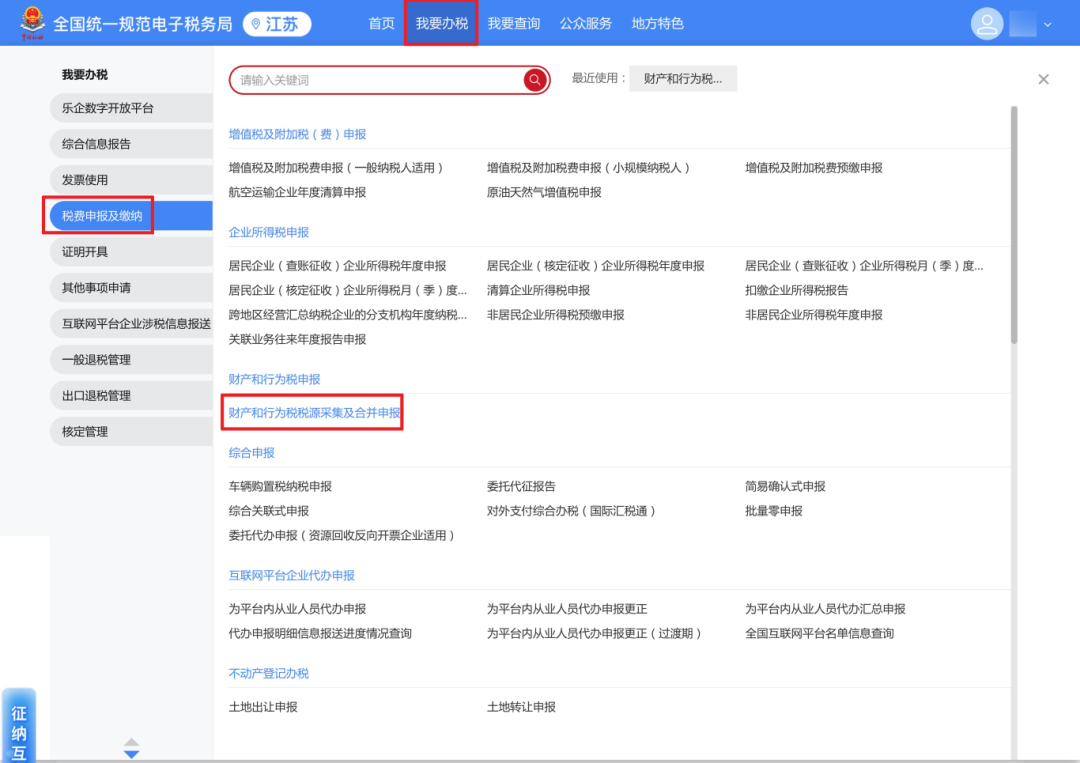Image resolution: width=1080 pixels, height=763 pixels.
Task: Open 为平台内从业人员代办申报更正（过渡期）
Action: [x=596, y=634]
